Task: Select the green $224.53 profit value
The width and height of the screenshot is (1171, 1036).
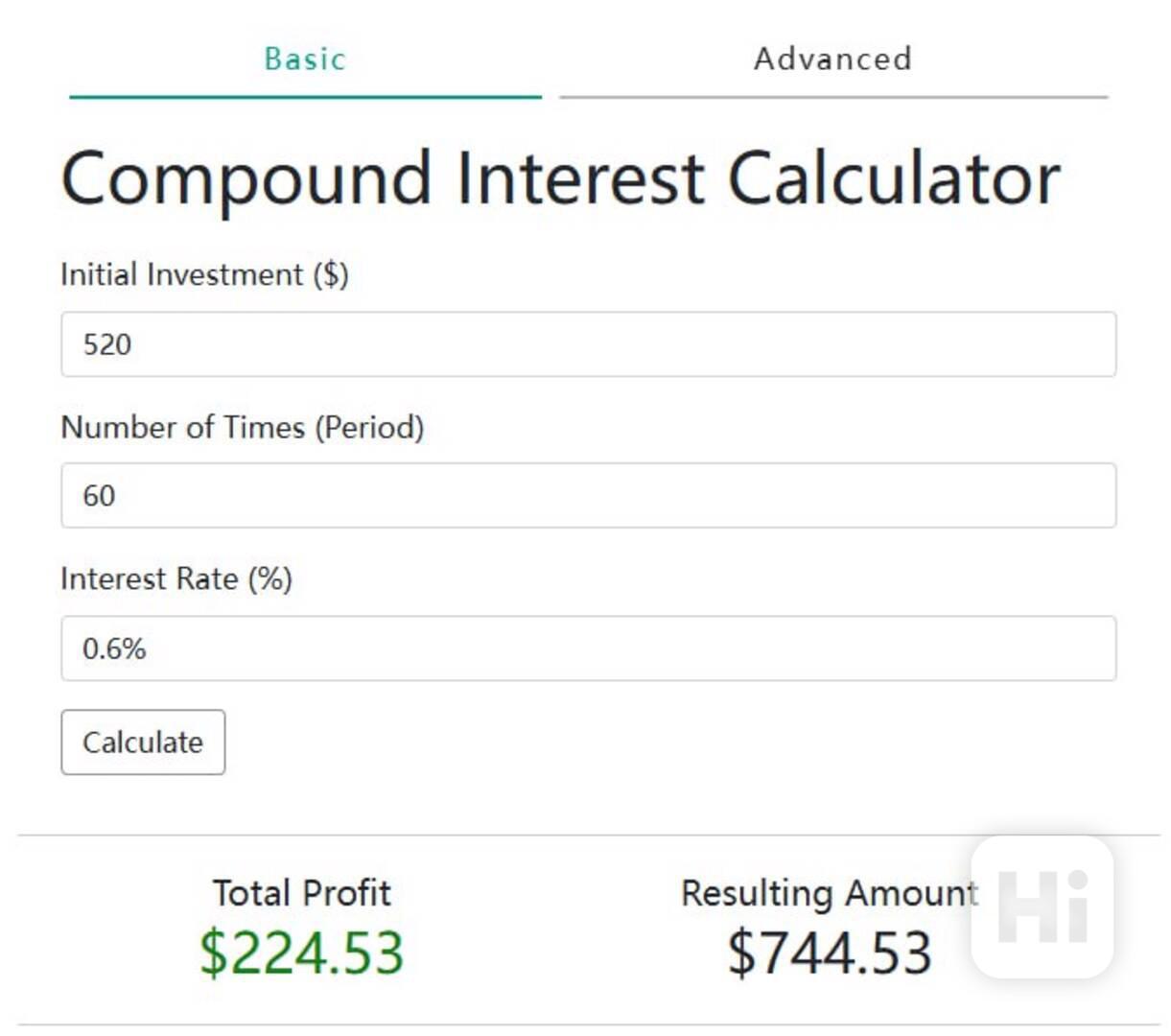Action: point(301,953)
